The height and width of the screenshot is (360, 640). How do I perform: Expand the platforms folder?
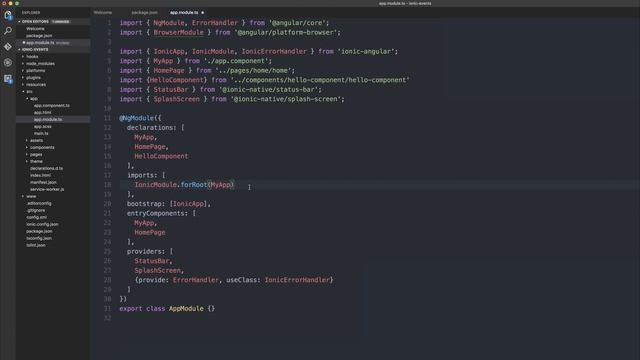36,71
